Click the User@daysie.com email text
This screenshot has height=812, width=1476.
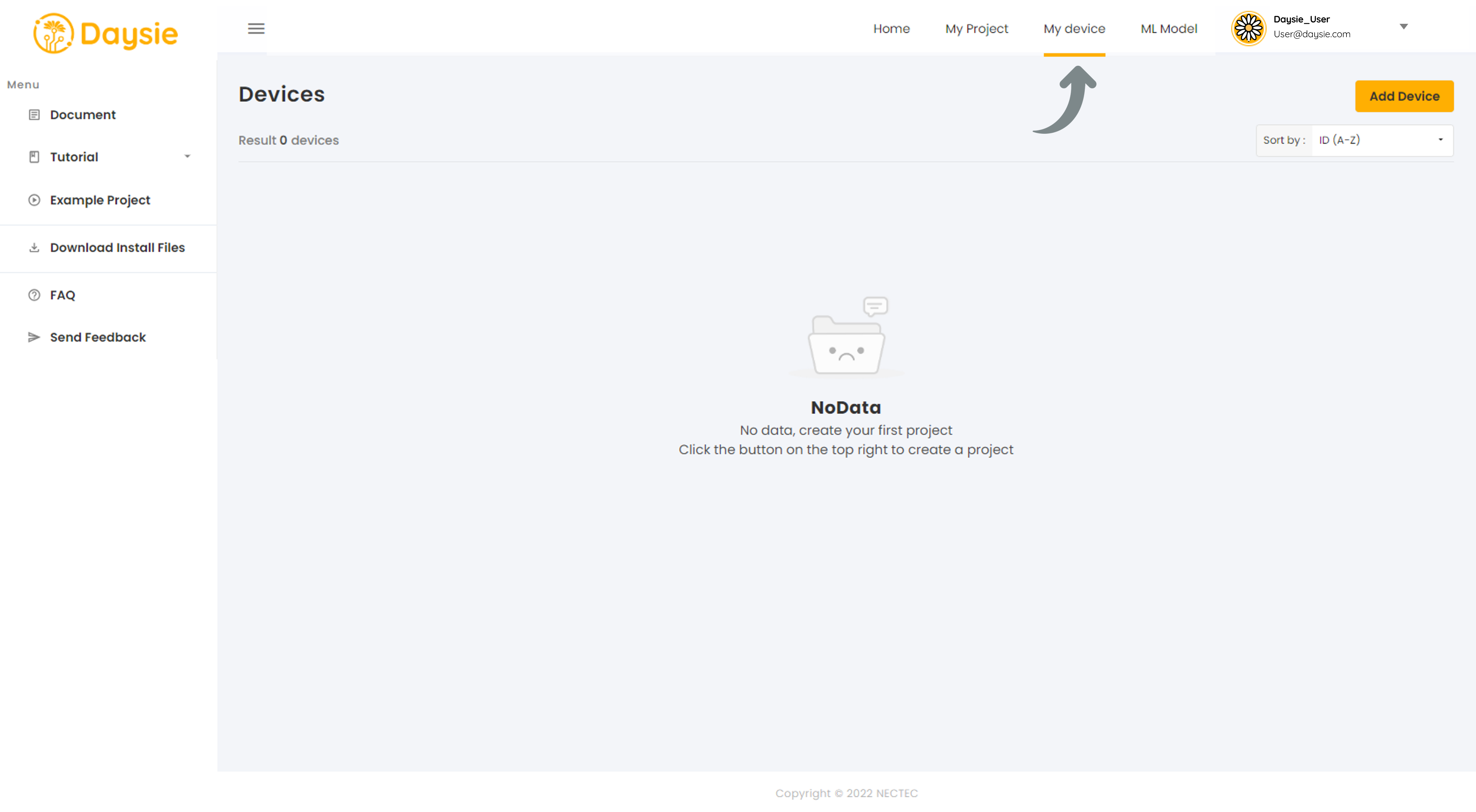coord(1312,34)
